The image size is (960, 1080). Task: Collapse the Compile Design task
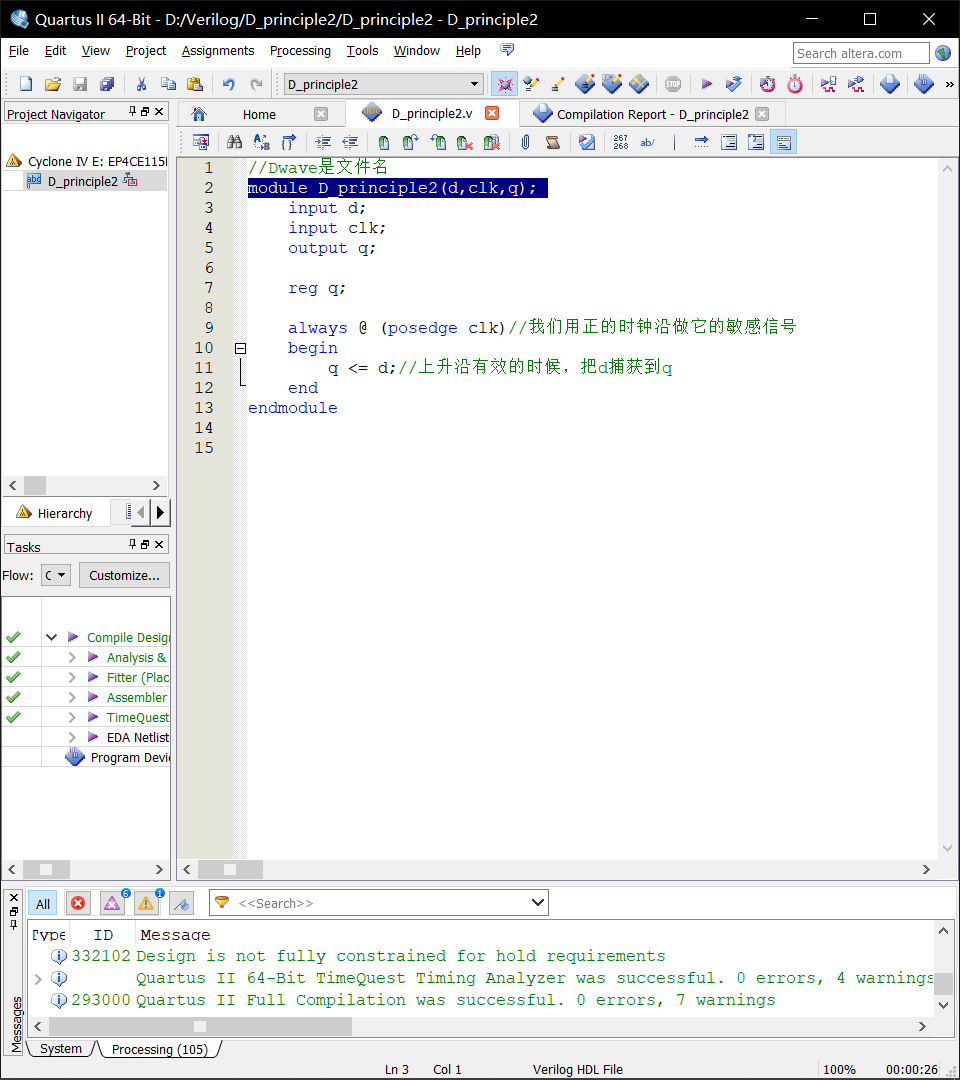pos(51,637)
